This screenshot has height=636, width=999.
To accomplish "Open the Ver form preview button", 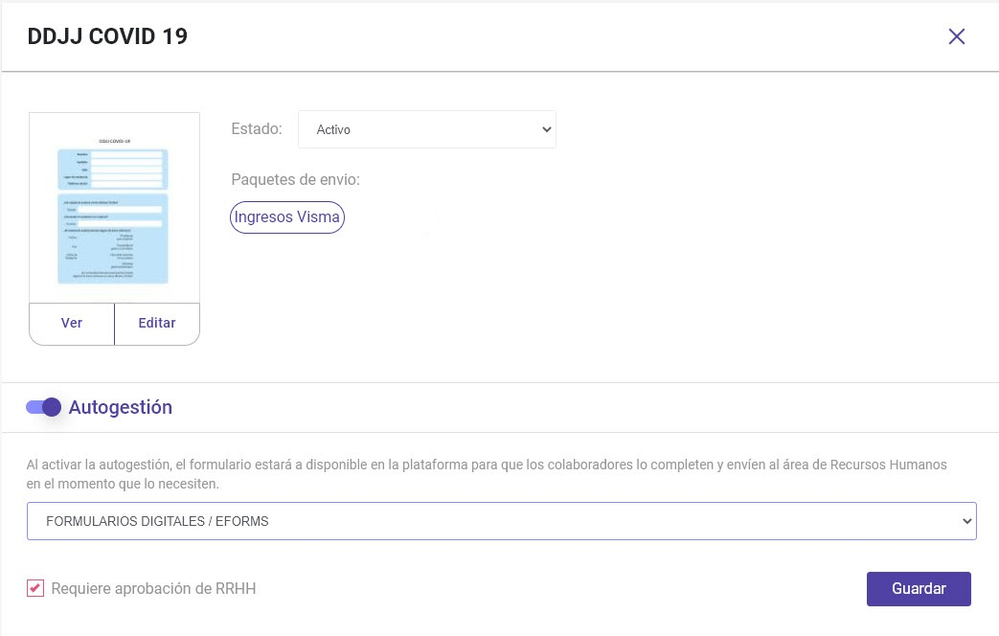I will point(72,323).
